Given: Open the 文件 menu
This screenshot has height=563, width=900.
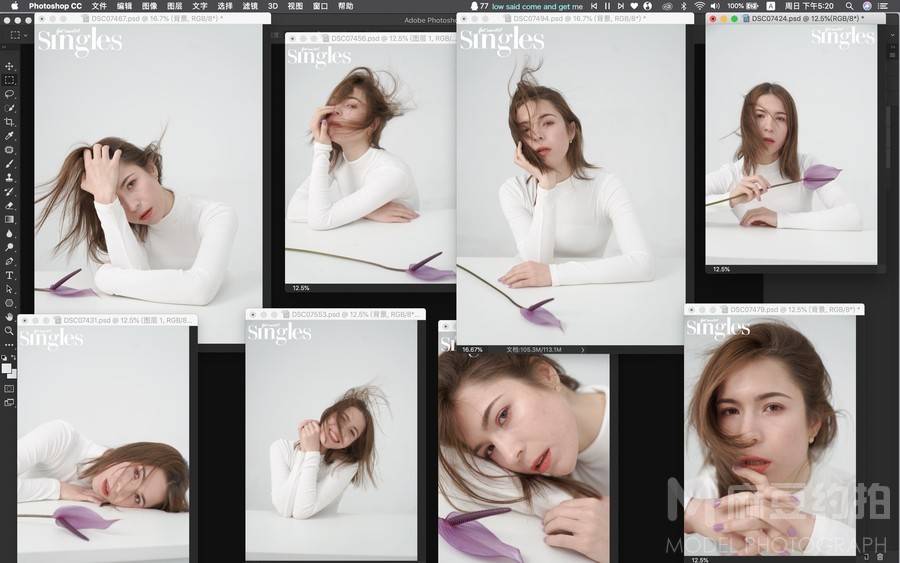Looking at the screenshot, I should click(x=99, y=6).
